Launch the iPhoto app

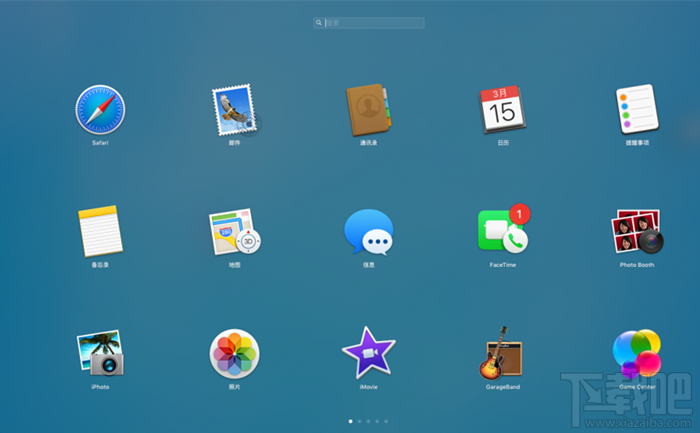pyautogui.click(x=100, y=353)
